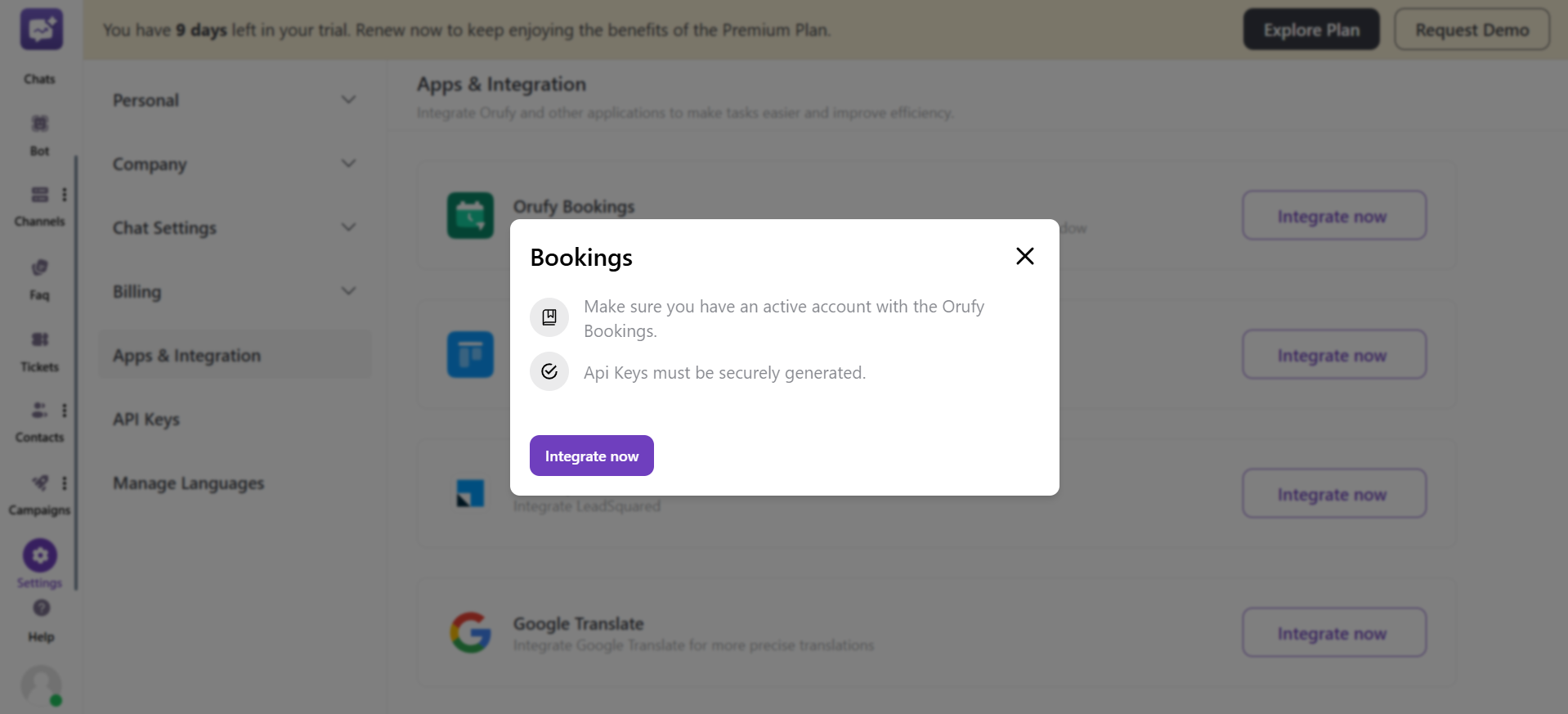Click the Request Demo button

(1471, 29)
